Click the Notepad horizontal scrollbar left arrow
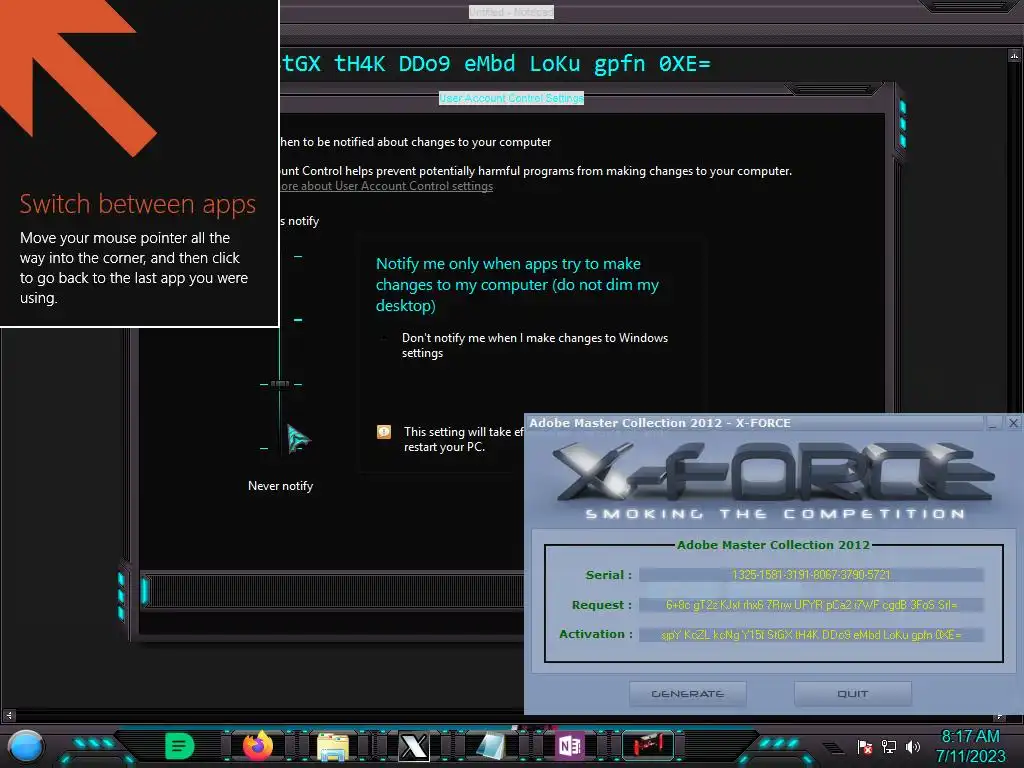1024x768 pixels. pos(9,715)
